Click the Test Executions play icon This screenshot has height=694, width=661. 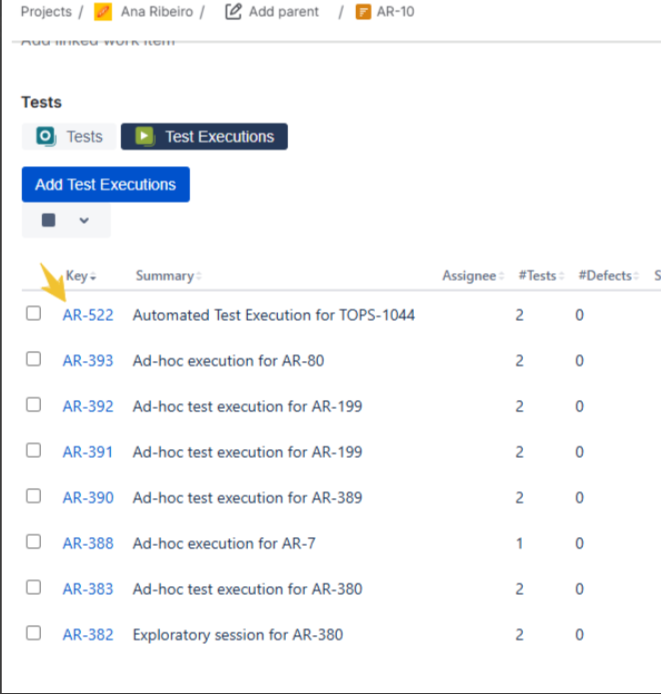(145, 137)
